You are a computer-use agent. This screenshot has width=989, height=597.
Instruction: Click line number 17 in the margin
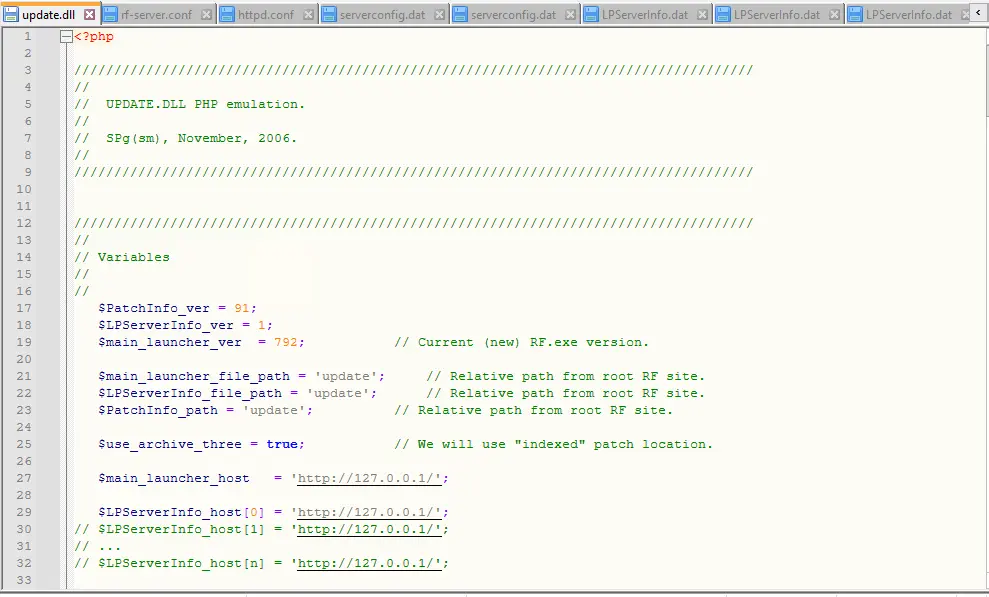[24, 308]
